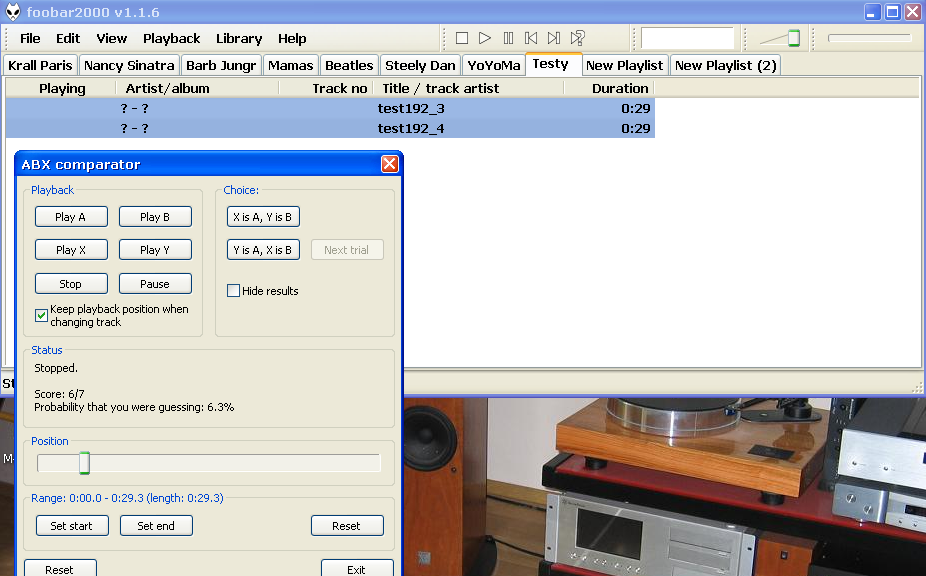The image size is (926, 576).
Task: Click the foobar2000 alien logo icon
Action: click(12, 12)
